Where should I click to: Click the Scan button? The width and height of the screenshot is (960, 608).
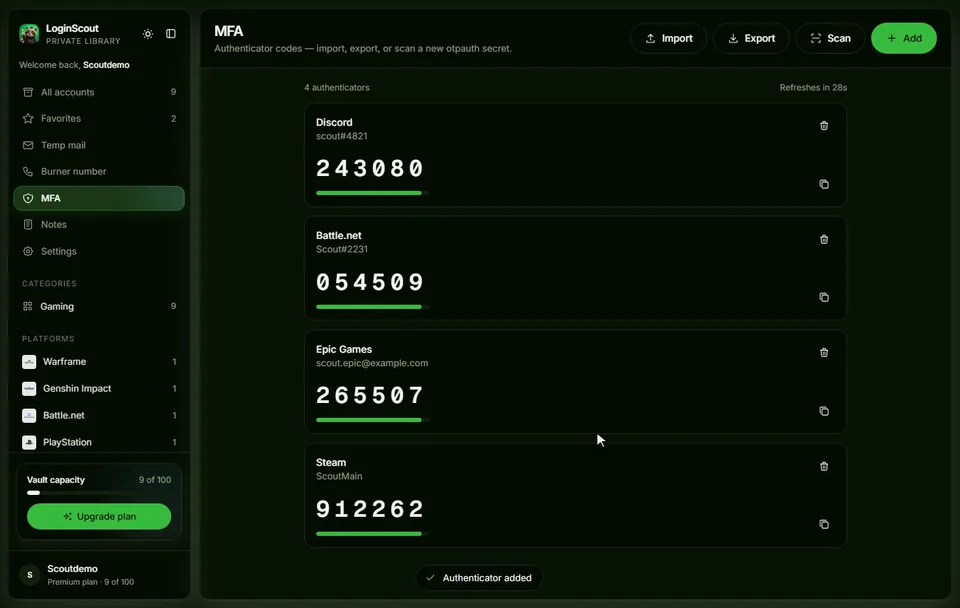click(x=830, y=38)
